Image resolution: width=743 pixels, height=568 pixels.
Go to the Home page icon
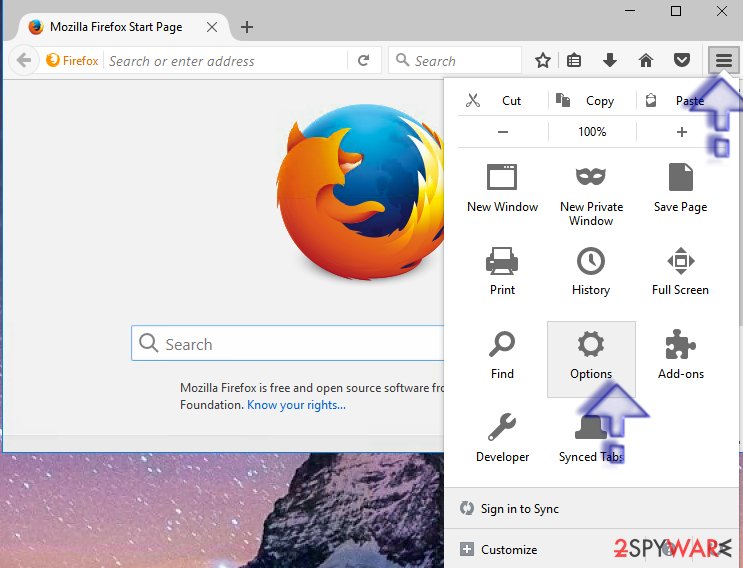(646, 60)
